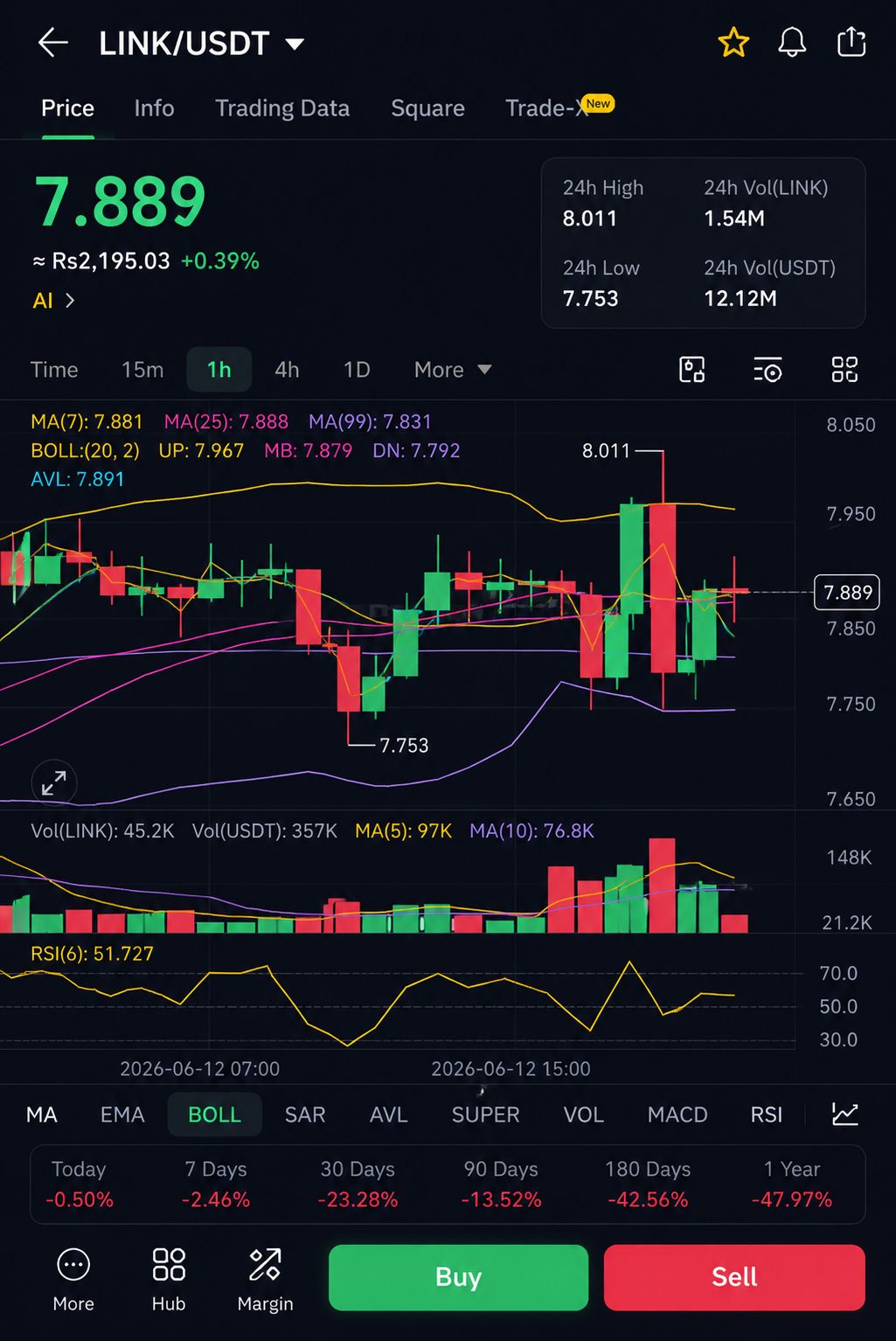The height and width of the screenshot is (1341, 896).
Task: Tap the red Sell button
Action: [734, 1277]
